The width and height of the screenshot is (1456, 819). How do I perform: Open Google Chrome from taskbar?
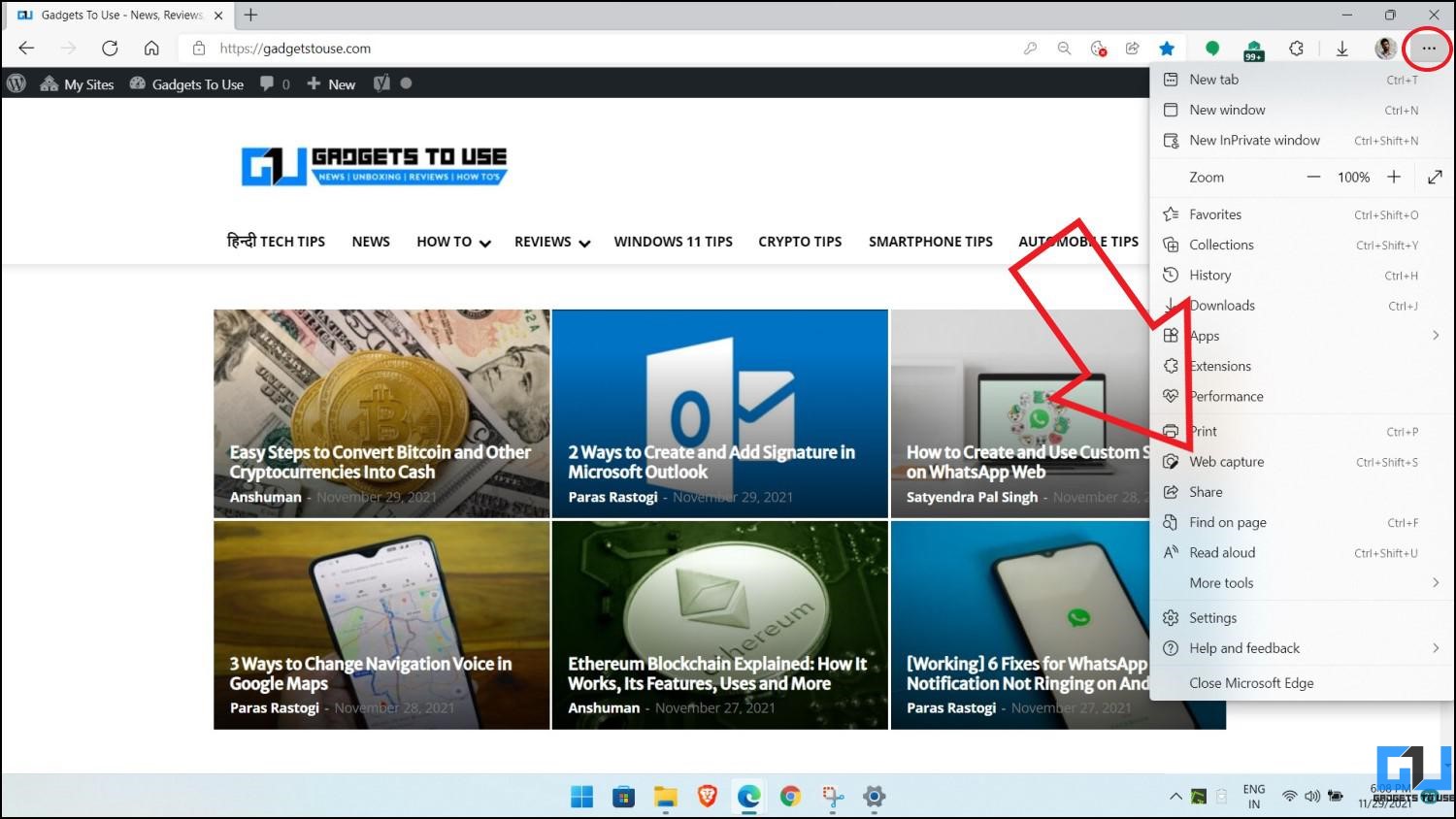pos(790,797)
